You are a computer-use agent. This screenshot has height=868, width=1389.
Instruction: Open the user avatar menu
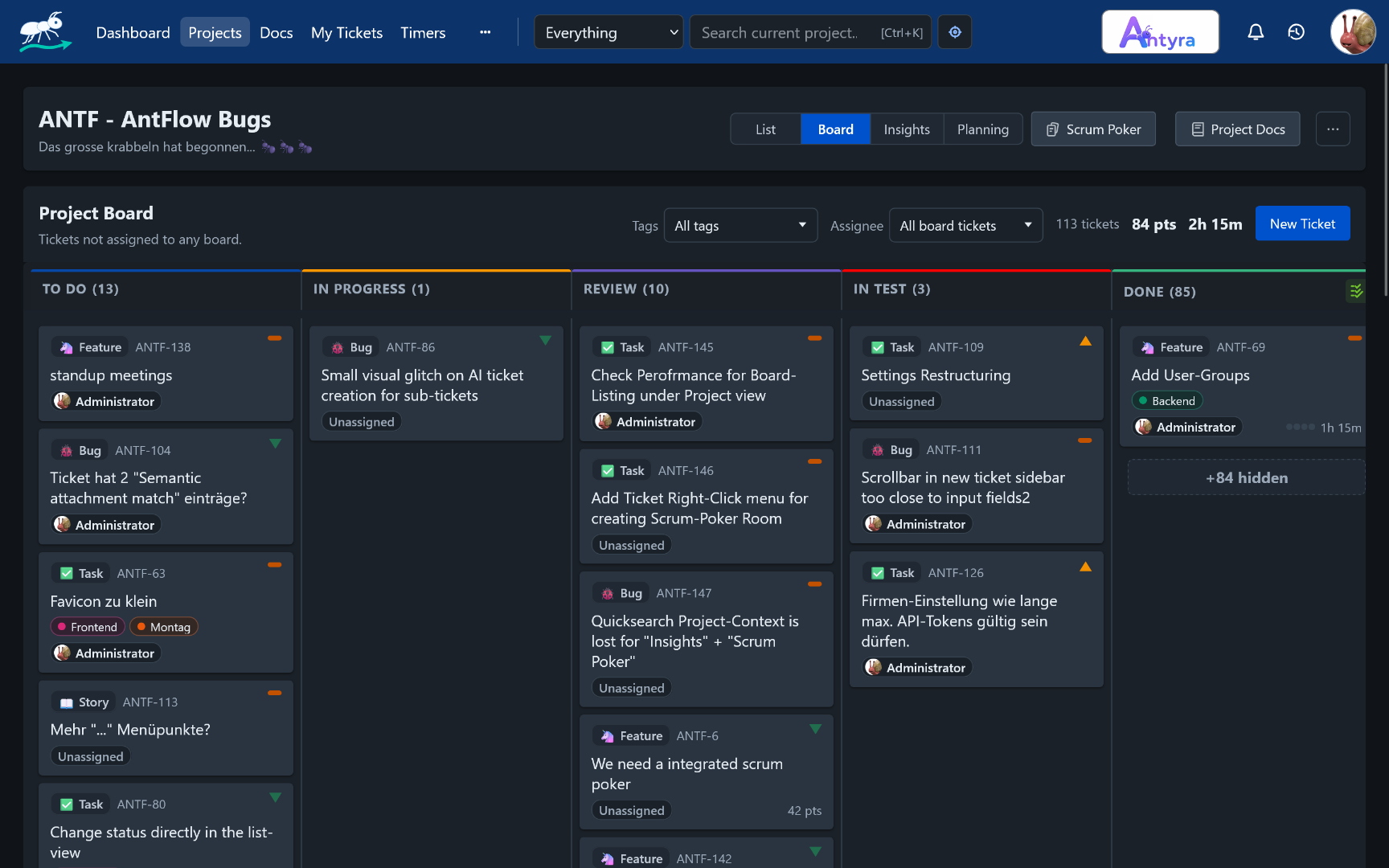tap(1354, 32)
